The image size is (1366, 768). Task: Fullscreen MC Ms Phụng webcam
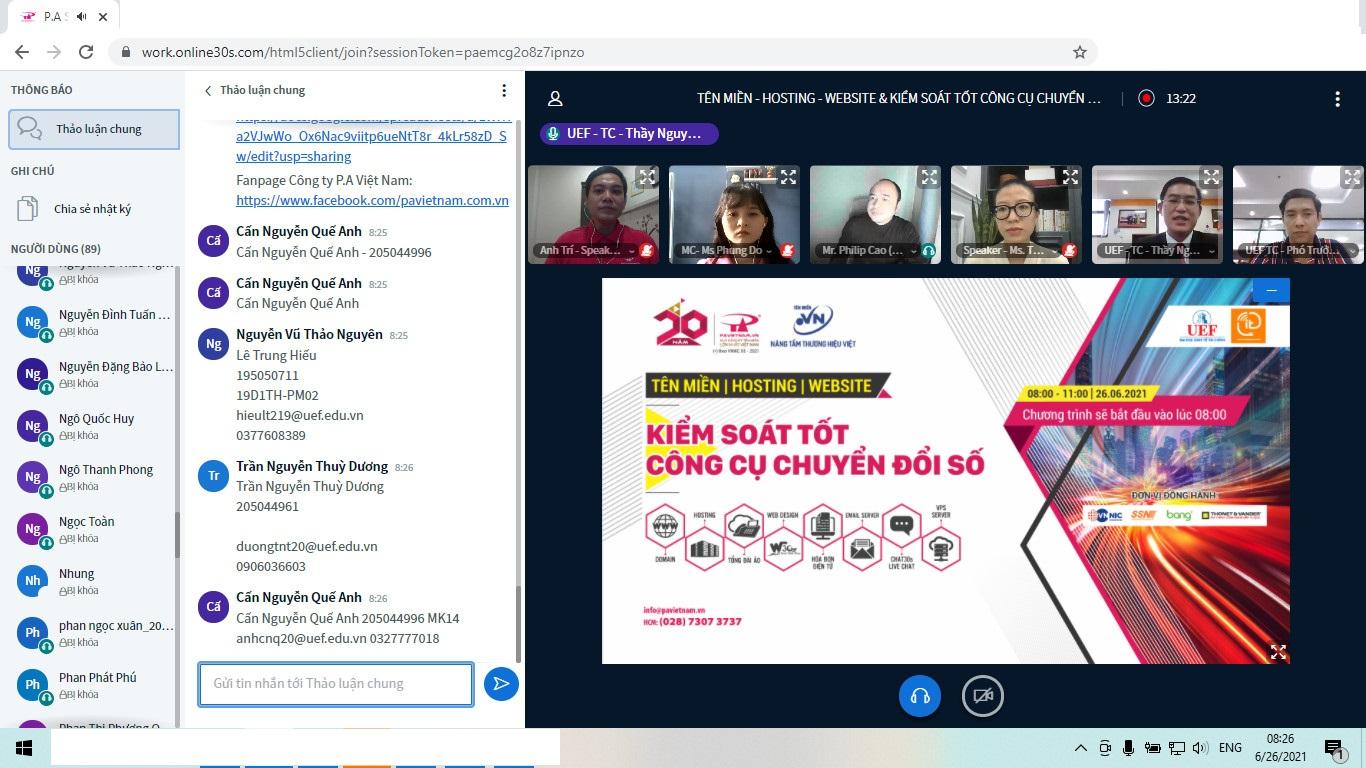coord(789,177)
